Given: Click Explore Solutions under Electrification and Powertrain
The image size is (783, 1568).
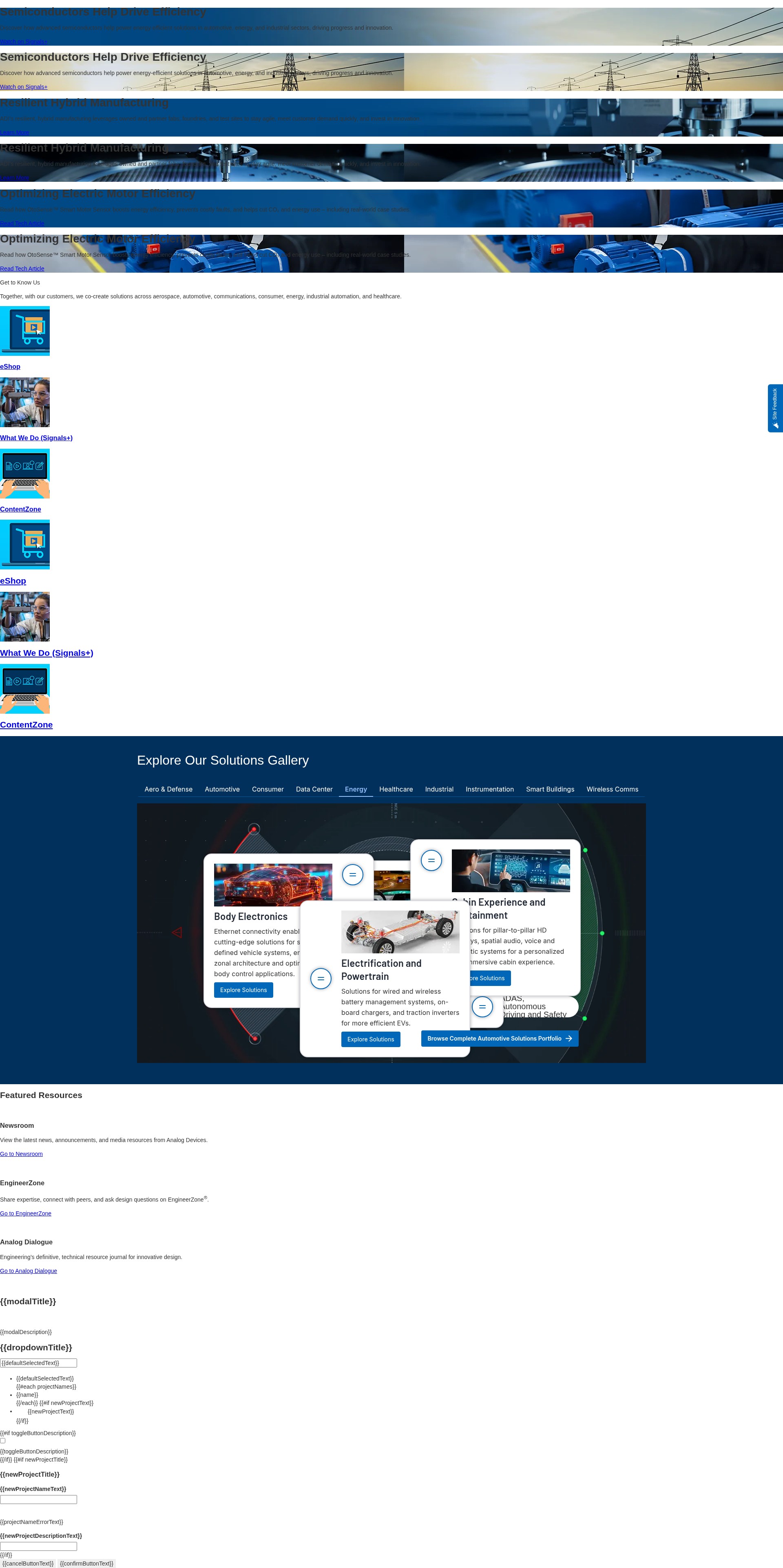Looking at the screenshot, I should (x=371, y=1039).
